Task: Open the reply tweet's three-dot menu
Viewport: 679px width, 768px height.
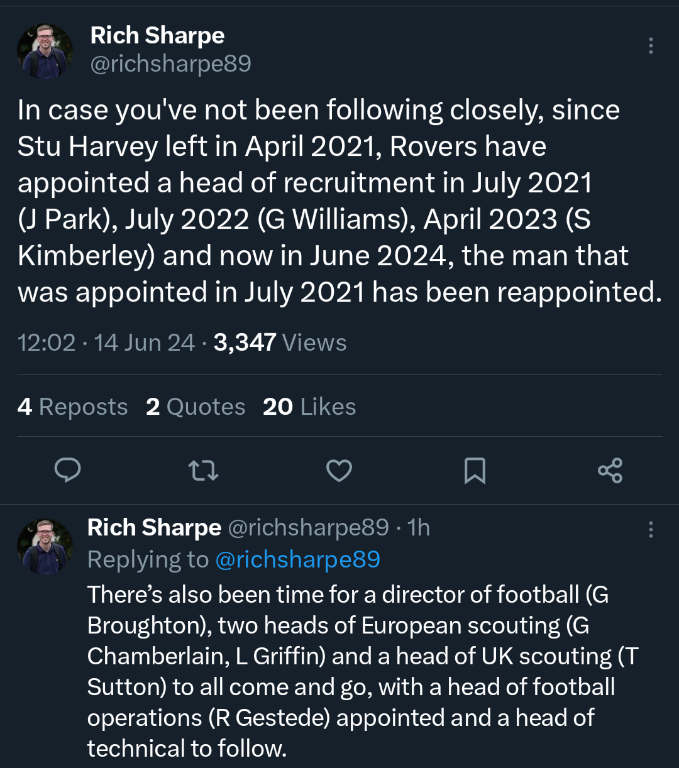Action: pyautogui.click(x=651, y=529)
